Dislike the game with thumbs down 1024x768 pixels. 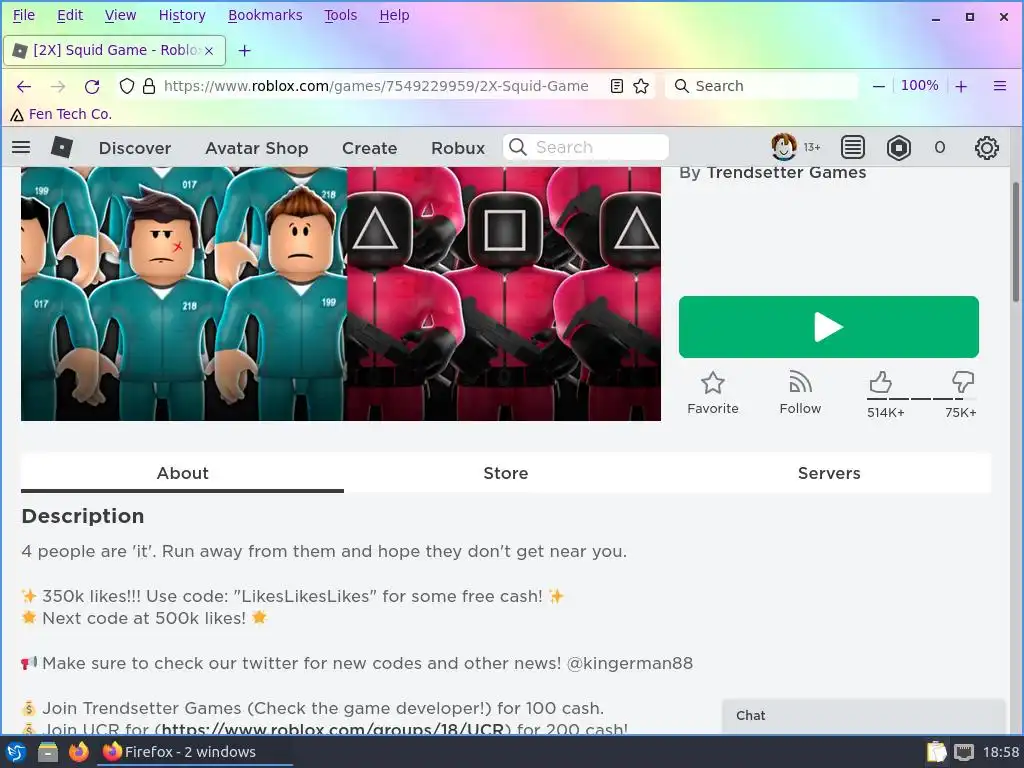pos(963,382)
